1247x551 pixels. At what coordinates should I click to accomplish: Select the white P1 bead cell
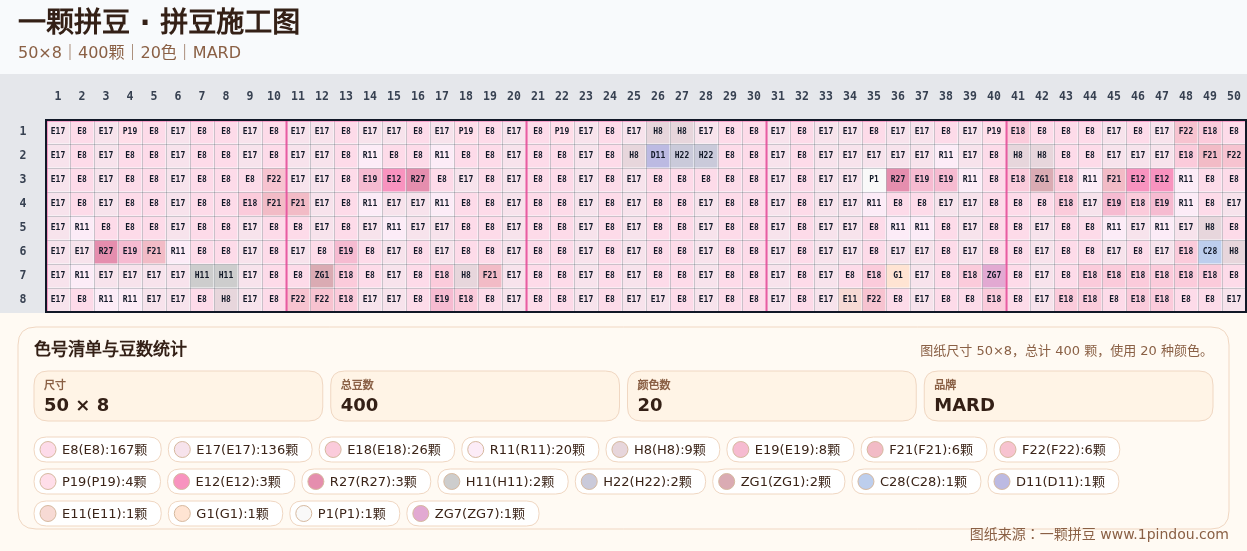pyautogui.click(x=874, y=179)
